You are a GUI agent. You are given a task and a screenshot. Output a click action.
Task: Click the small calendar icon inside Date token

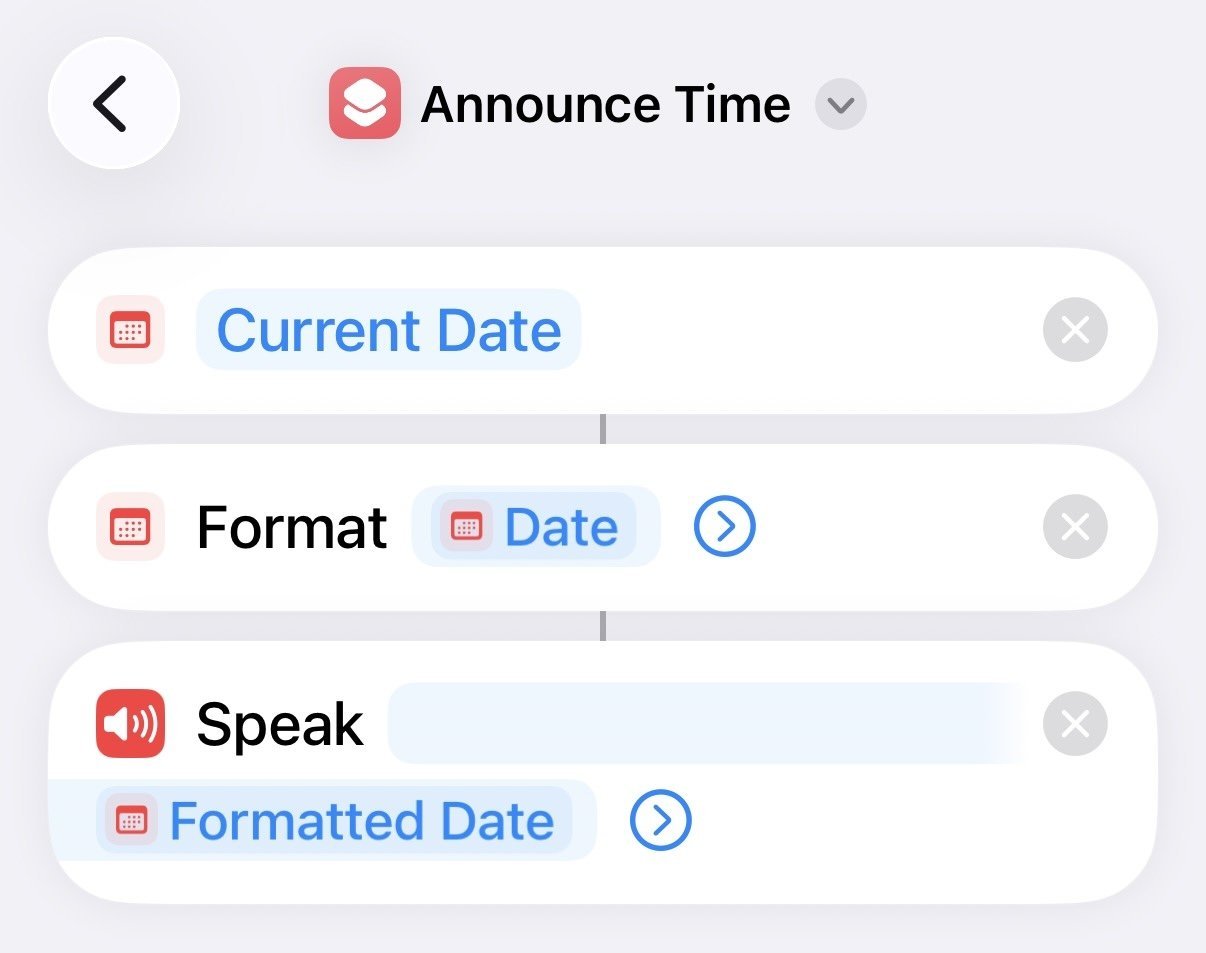pos(467,527)
